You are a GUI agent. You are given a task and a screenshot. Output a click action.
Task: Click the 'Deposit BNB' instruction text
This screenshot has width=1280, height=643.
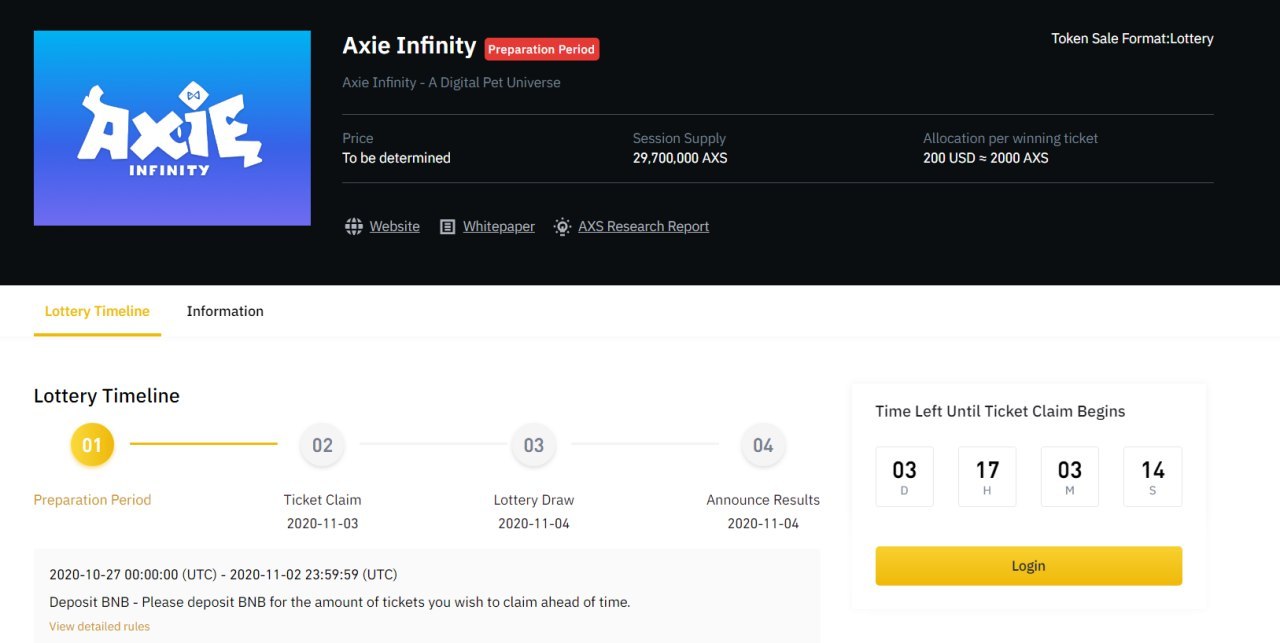click(340, 602)
